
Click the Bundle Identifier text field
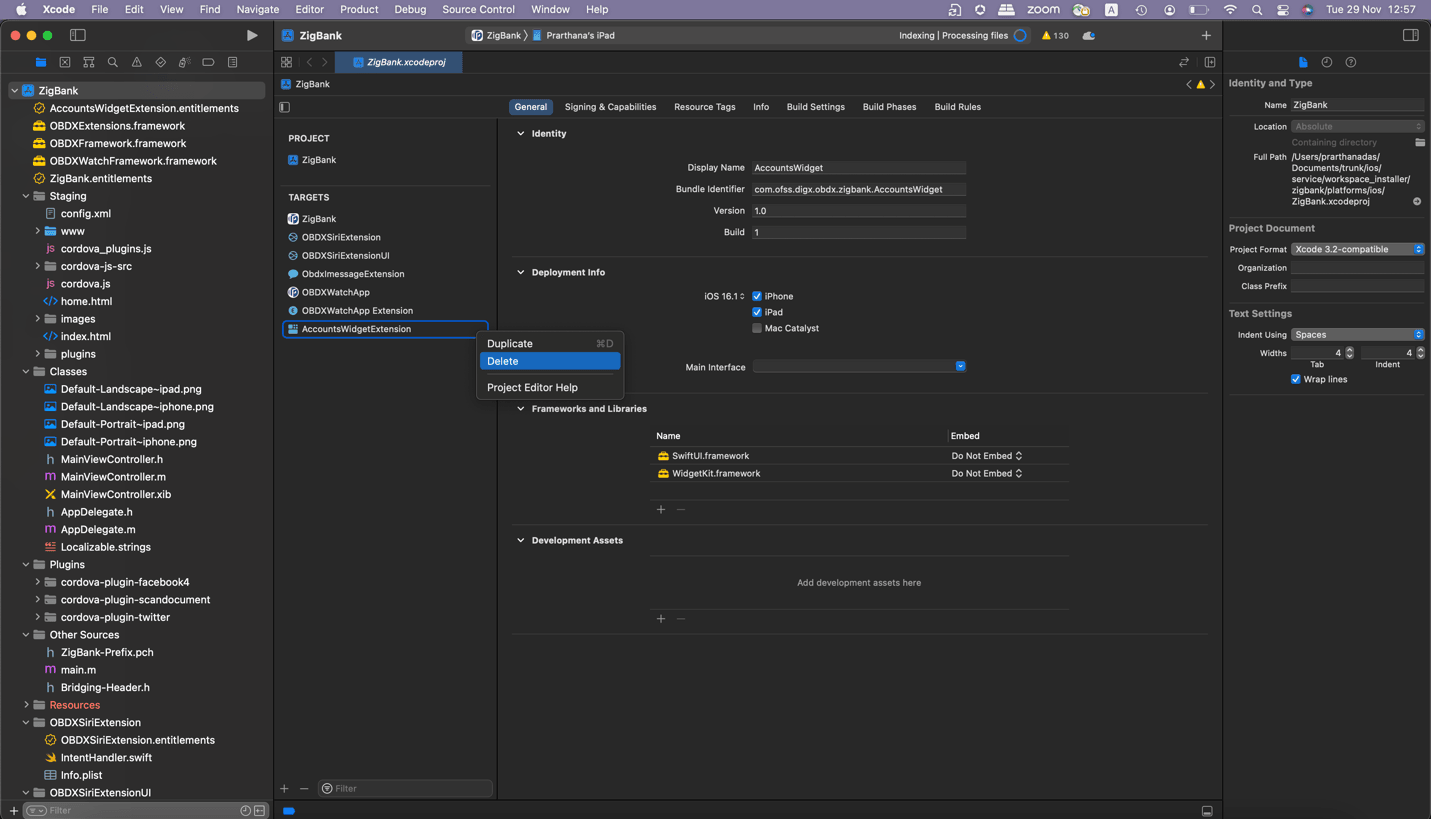[858, 189]
